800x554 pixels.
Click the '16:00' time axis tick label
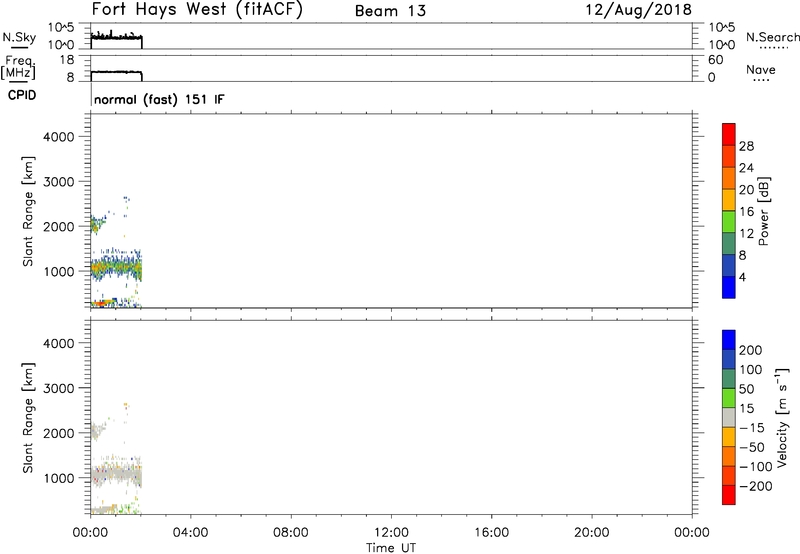point(491,533)
